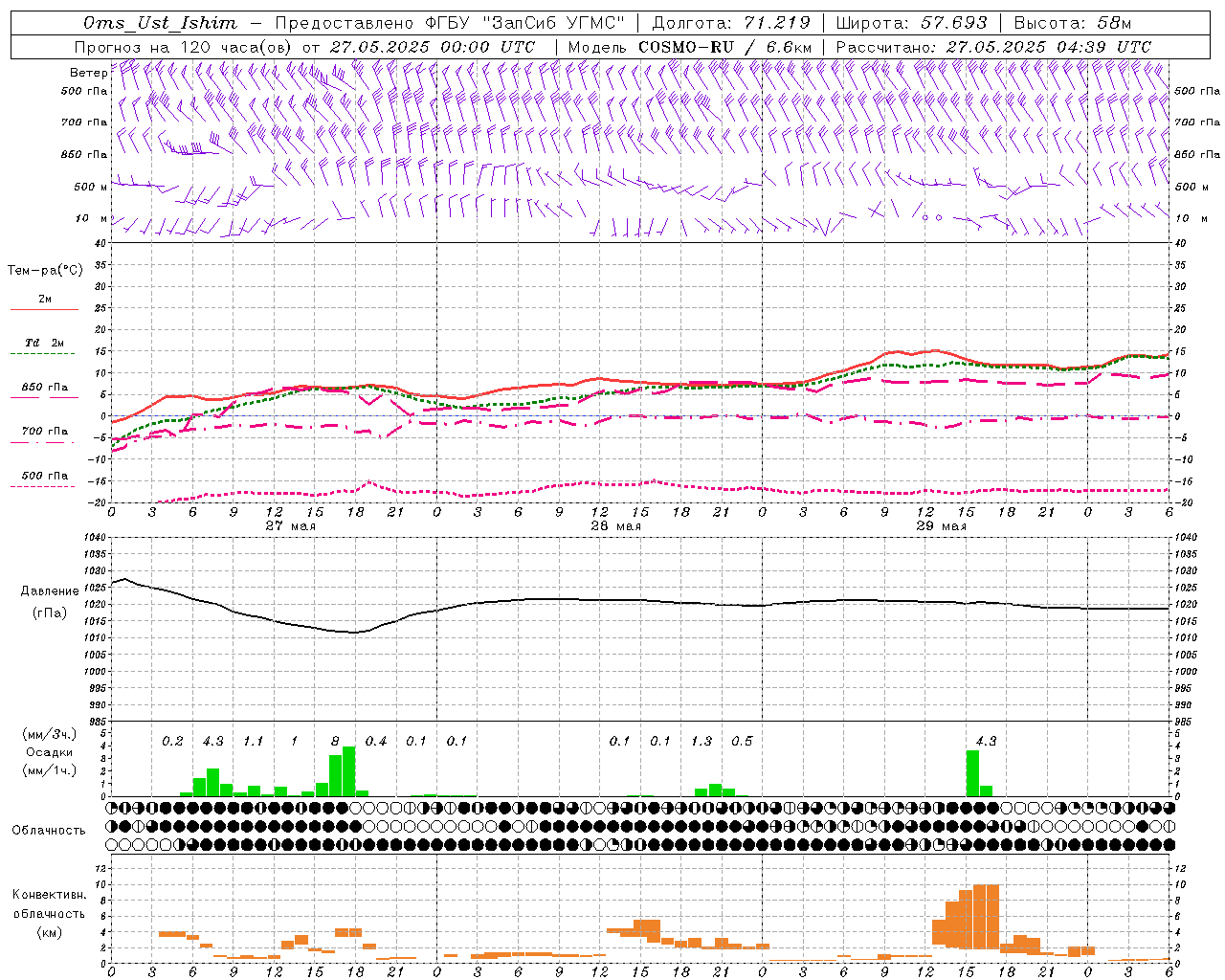Select the Осадки precipitation label
The image size is (1225, 980).
click(50, 752)
